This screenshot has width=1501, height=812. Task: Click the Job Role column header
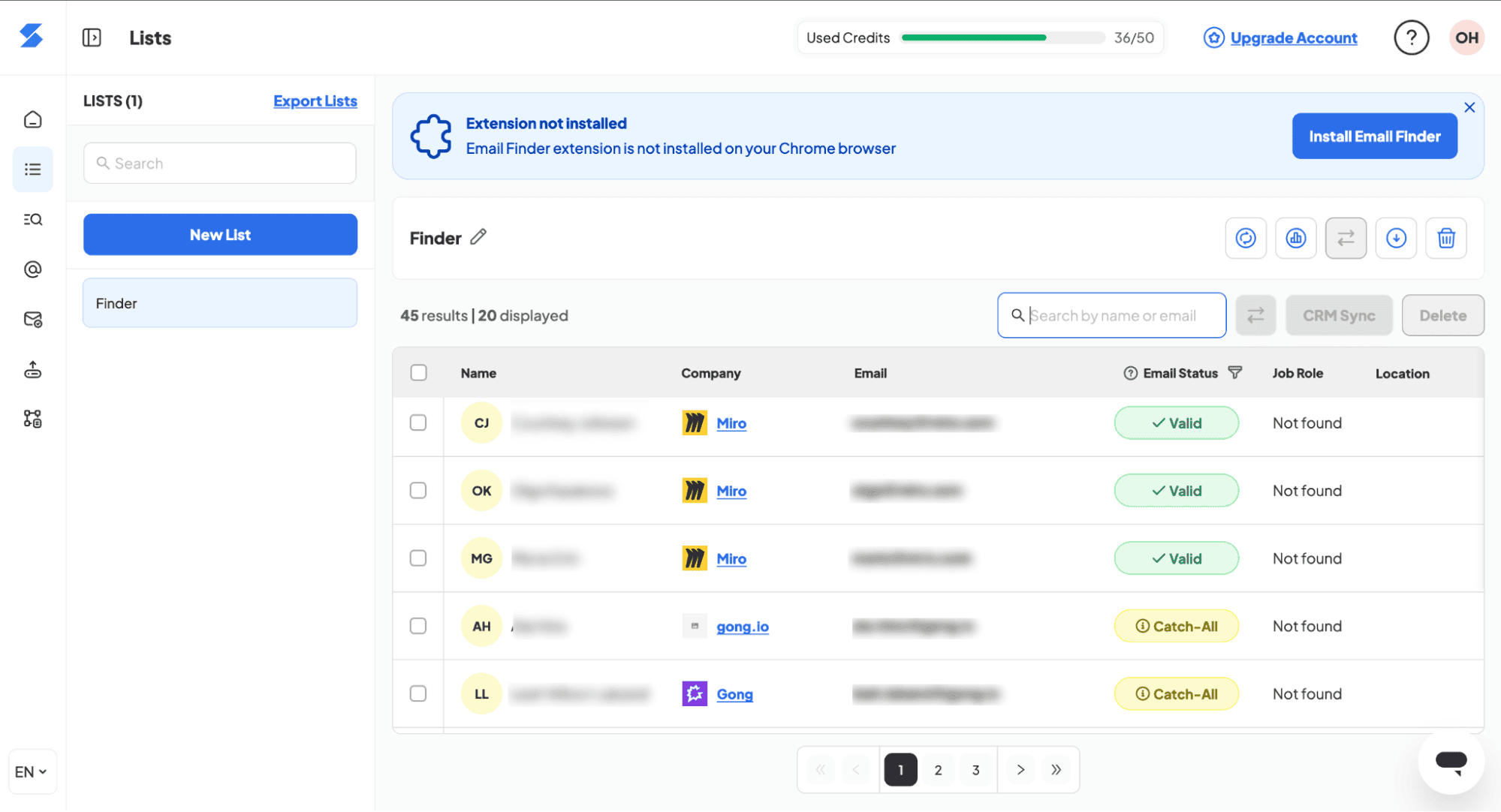(x=1297, y=373)
